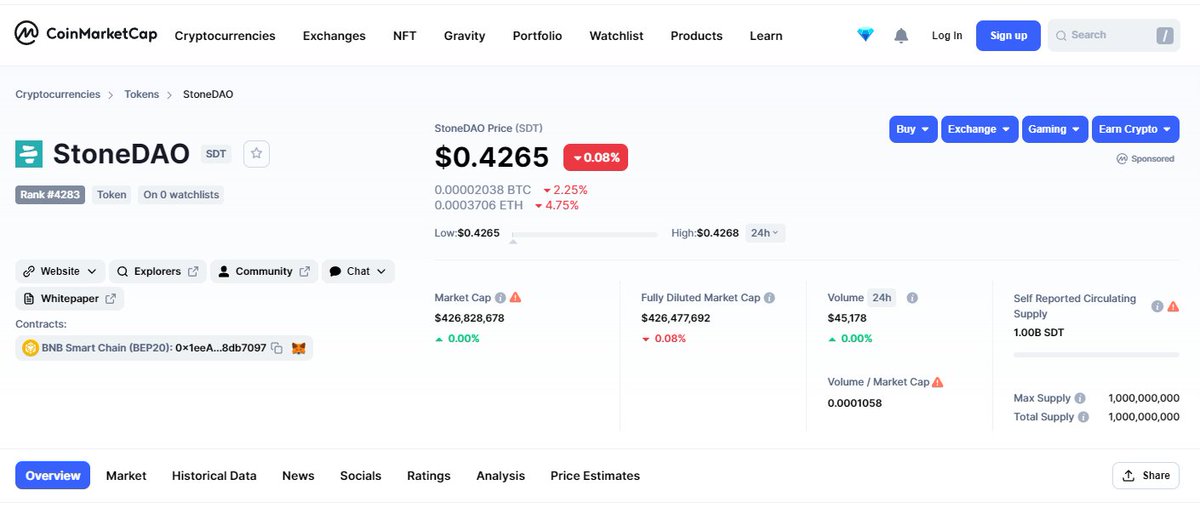The height and width of the screenshot is (508, 1200).
Task: Switch to the Ratings tab
Action: pos(429,476)
